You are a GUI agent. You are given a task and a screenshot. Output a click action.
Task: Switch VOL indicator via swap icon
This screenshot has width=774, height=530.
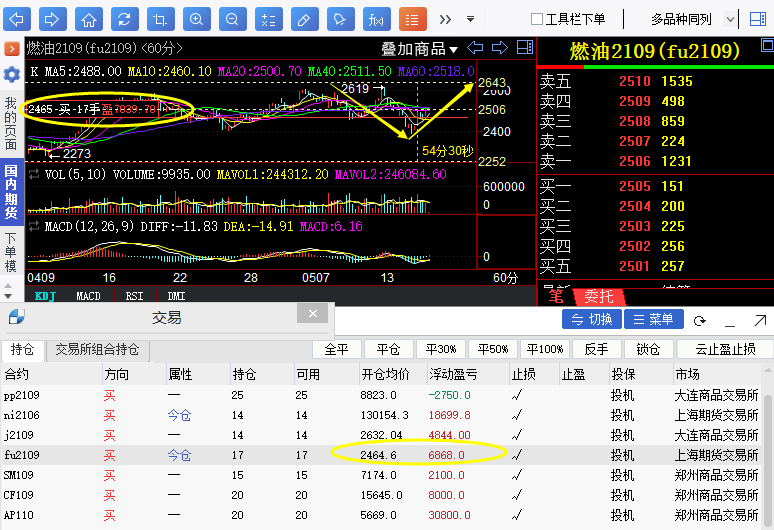pos(34,174)
